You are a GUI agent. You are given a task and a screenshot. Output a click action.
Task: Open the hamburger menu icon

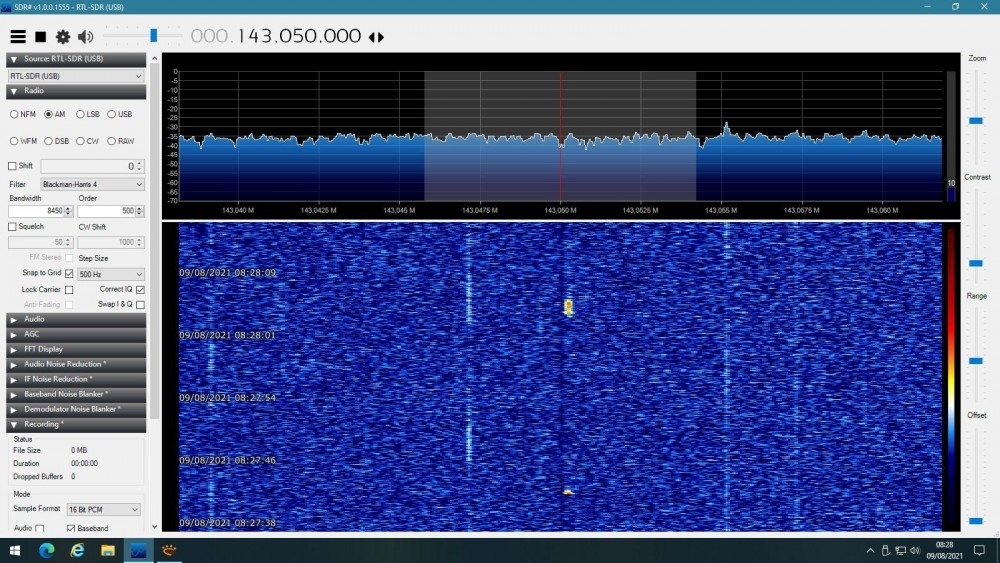click(x=18, y=37)
